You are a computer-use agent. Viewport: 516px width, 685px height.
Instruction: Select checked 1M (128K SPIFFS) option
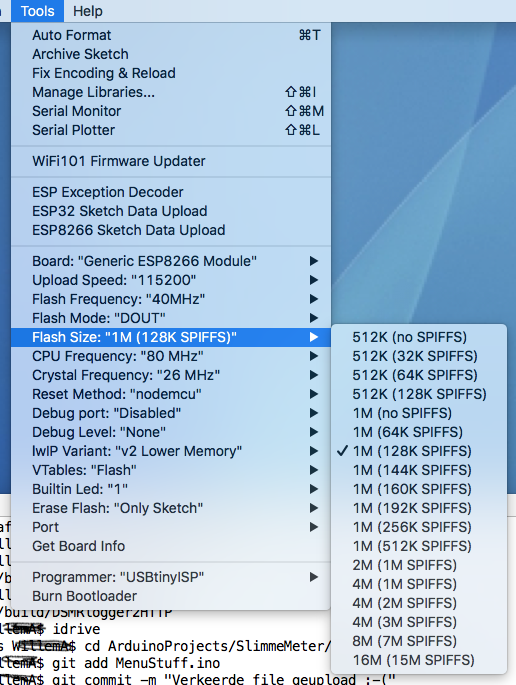point(419,451)
